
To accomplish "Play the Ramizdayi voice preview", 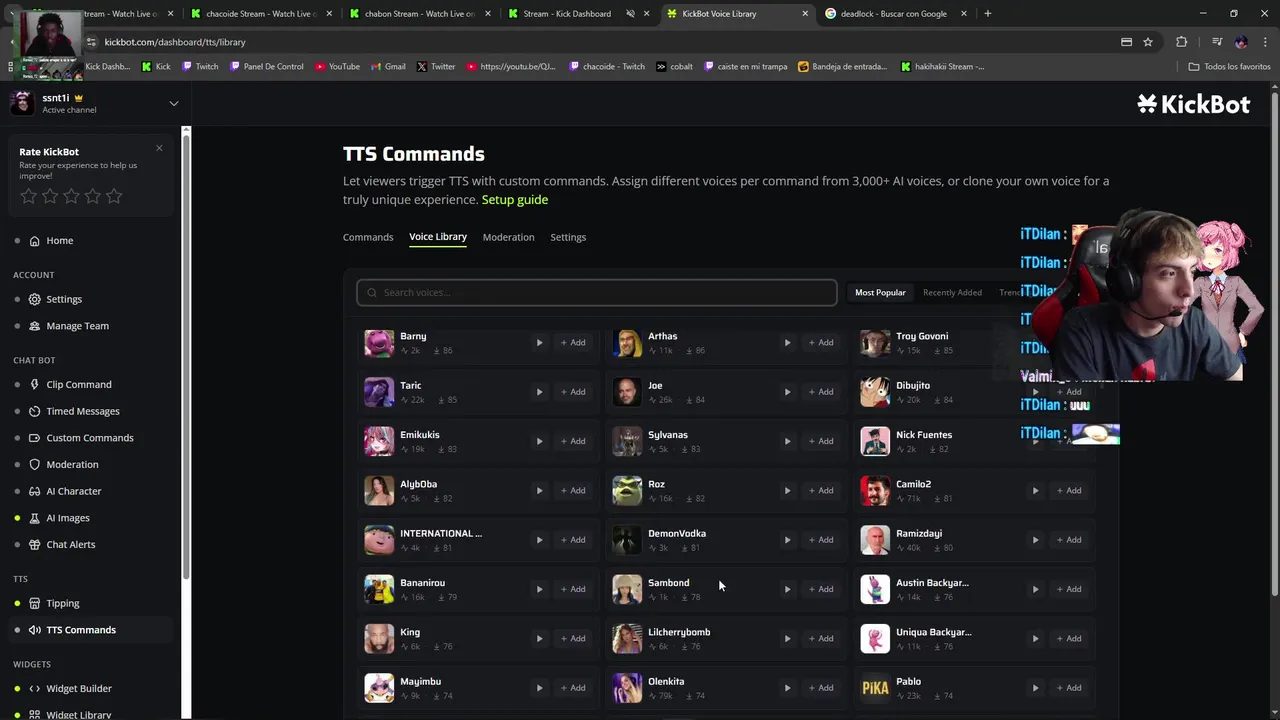I will click(x=1035, y=540).
